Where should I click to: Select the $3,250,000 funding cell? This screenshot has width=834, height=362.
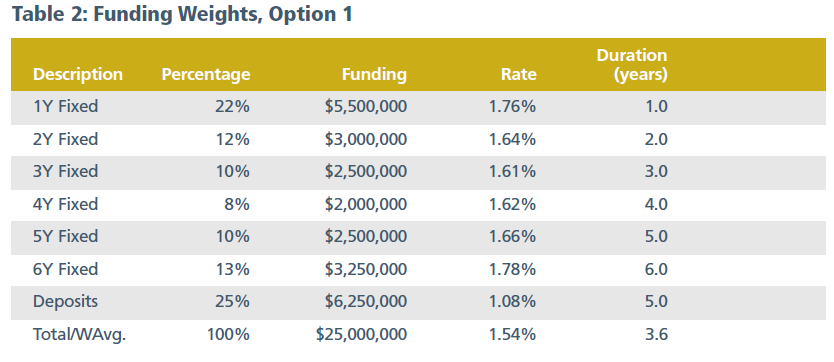(x=366, y=270)
